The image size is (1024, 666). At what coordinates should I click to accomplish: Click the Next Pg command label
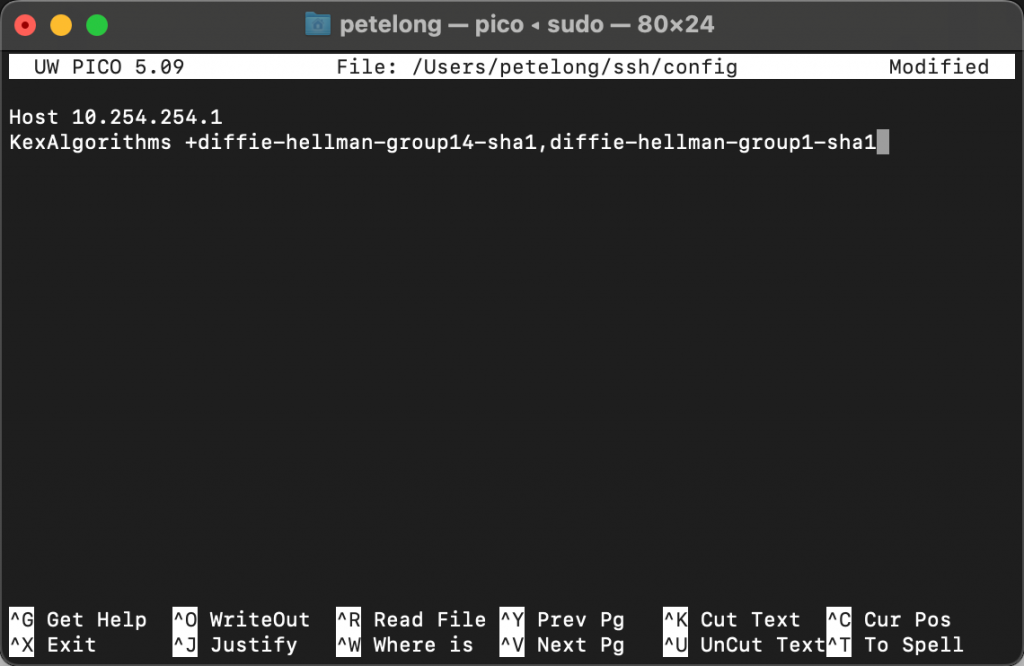pyautogui.click(x=581, y=645)
